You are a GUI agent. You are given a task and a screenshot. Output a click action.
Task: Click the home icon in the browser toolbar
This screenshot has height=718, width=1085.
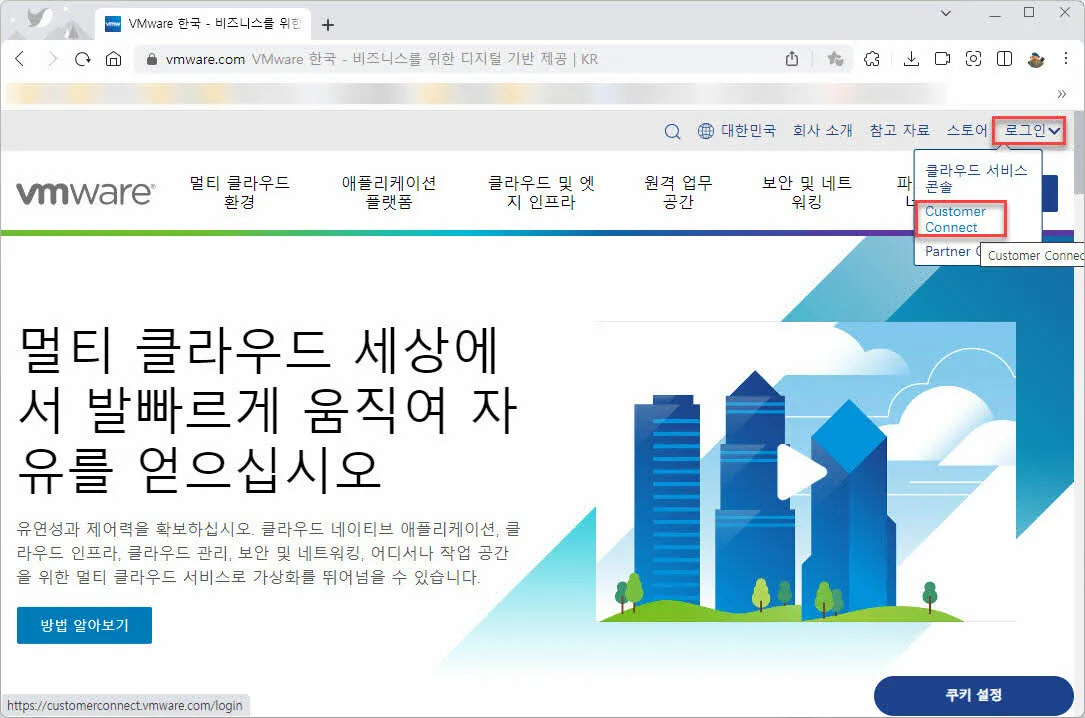[114, 59]
